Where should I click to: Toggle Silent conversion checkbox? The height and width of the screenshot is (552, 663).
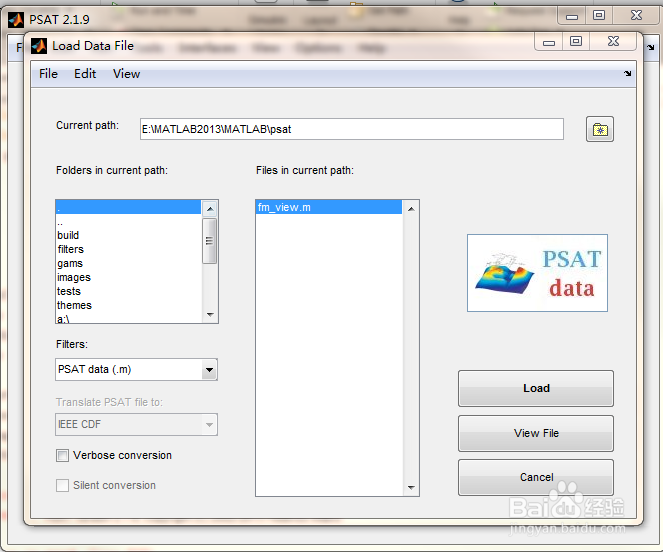(62, 485)
